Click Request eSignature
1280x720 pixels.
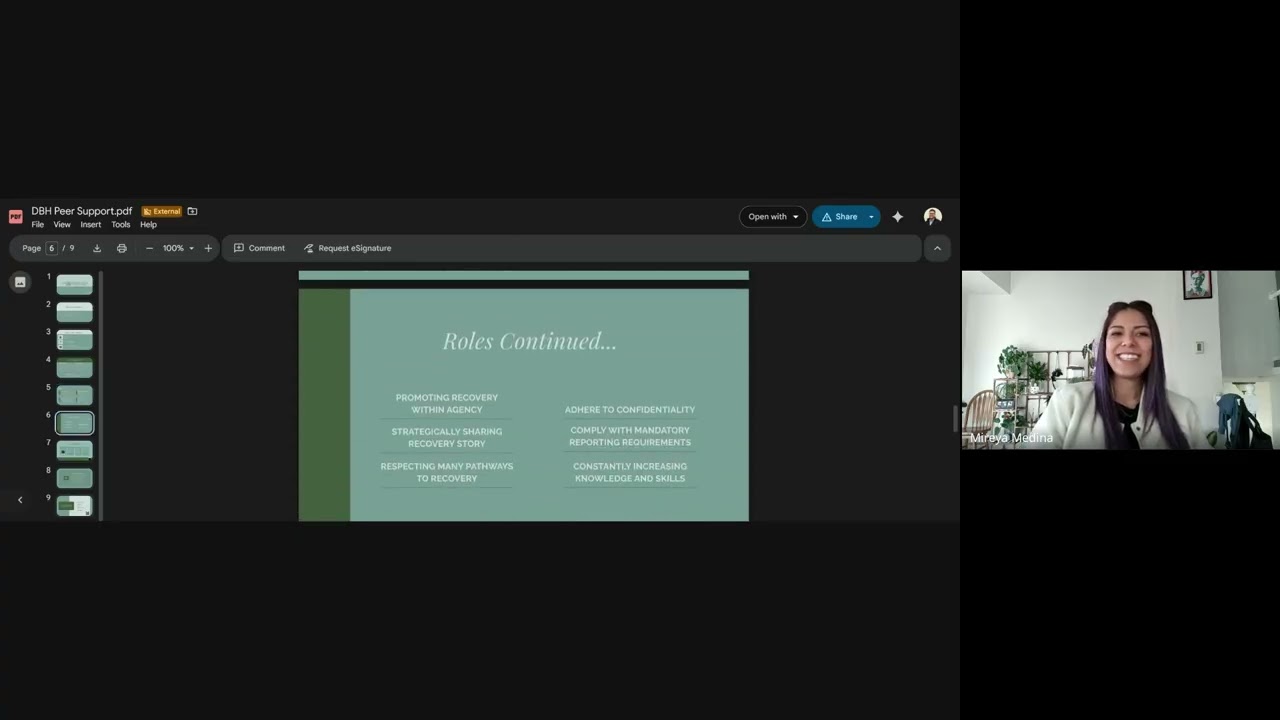click(x=347, y=248)
